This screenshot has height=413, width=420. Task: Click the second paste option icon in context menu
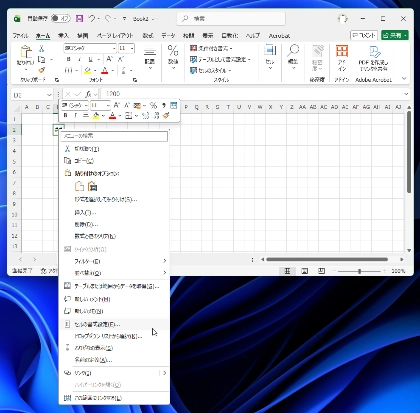[92, 186]
